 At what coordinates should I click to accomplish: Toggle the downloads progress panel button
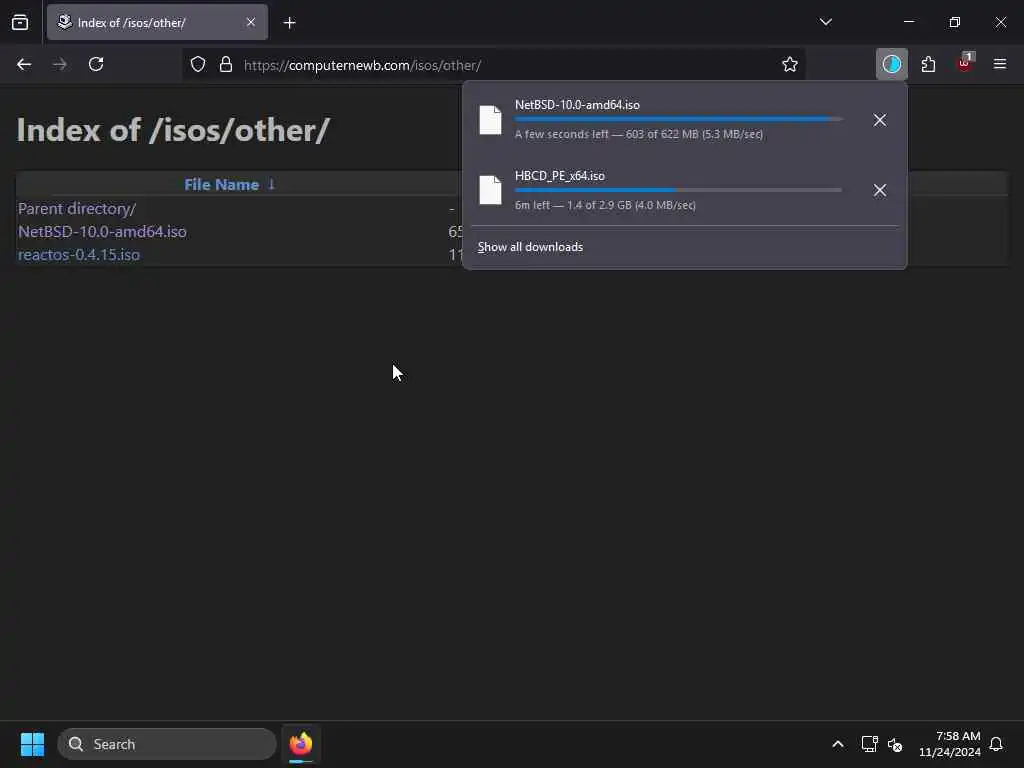point(891,64)
